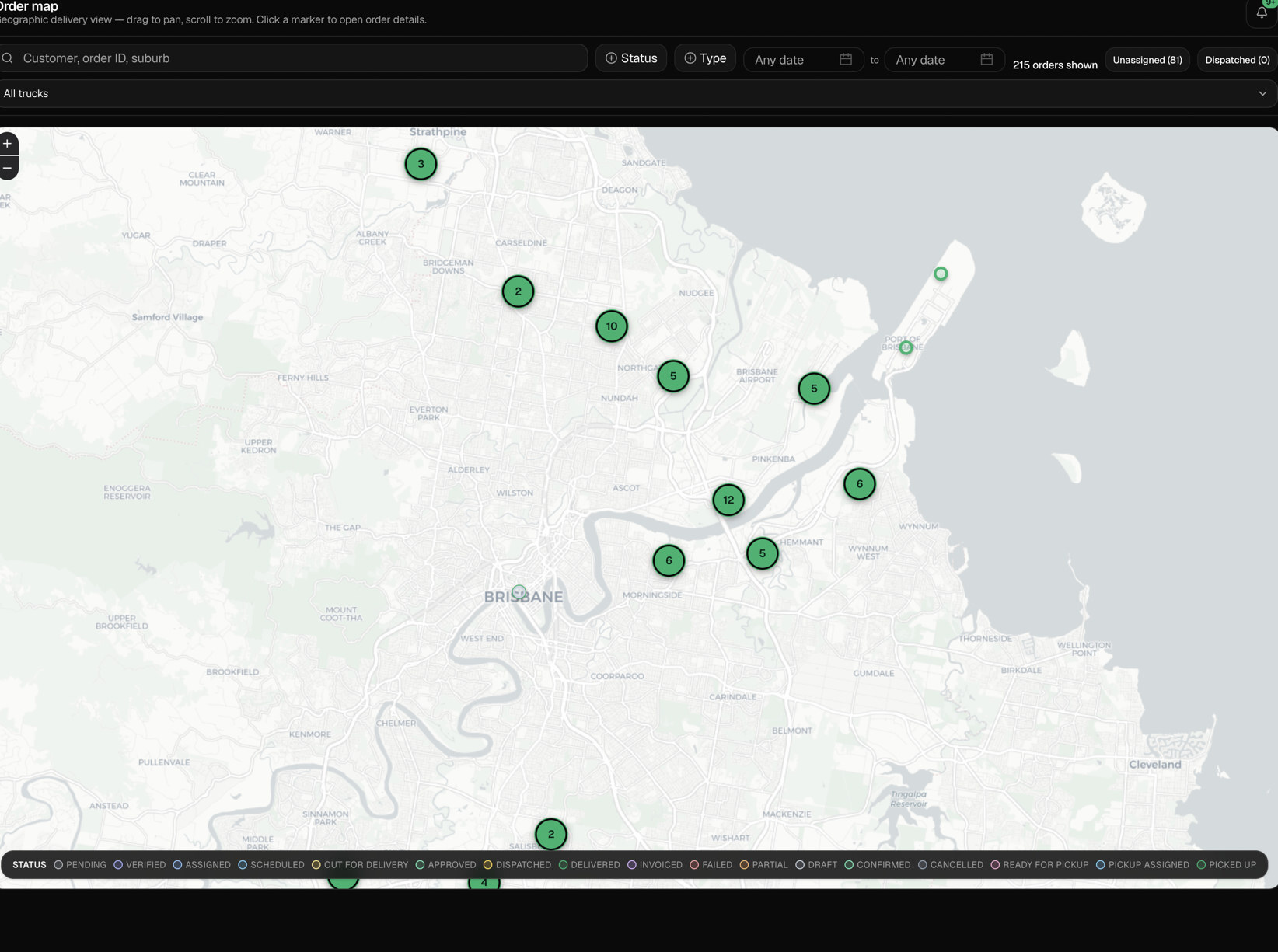
Task: Toggle DRAFT status in legend
Action: [817, 865]
